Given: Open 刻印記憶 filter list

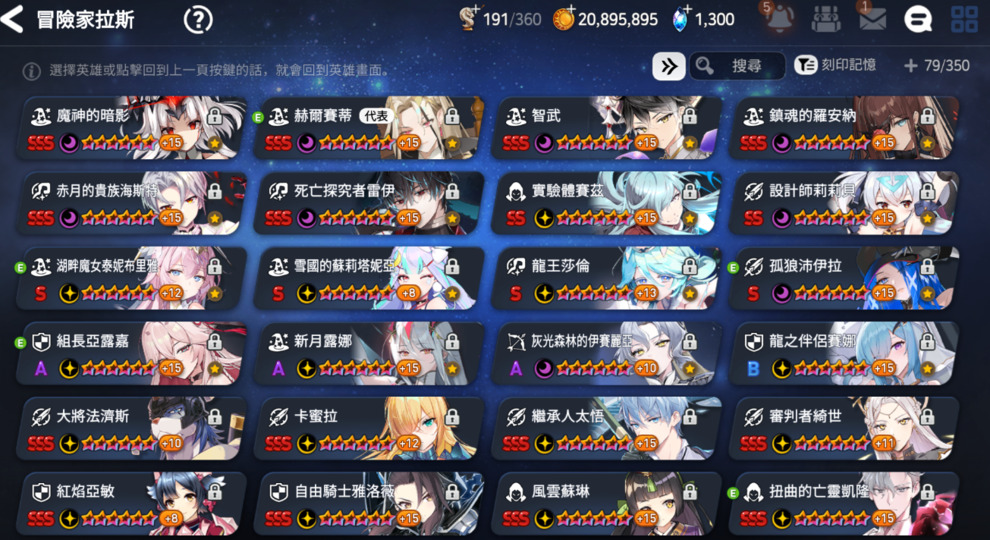Looking at the screenshot, I should (835, 65).
